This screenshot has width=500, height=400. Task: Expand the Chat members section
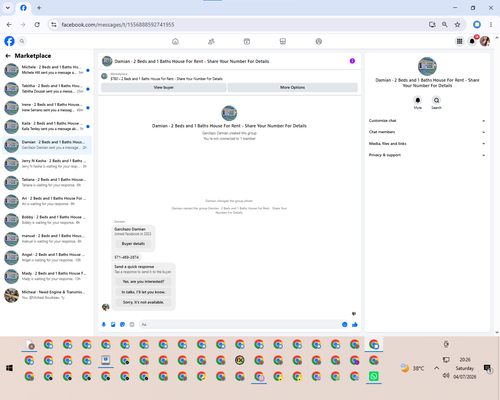pyautogui.click(x=427, y=132)
